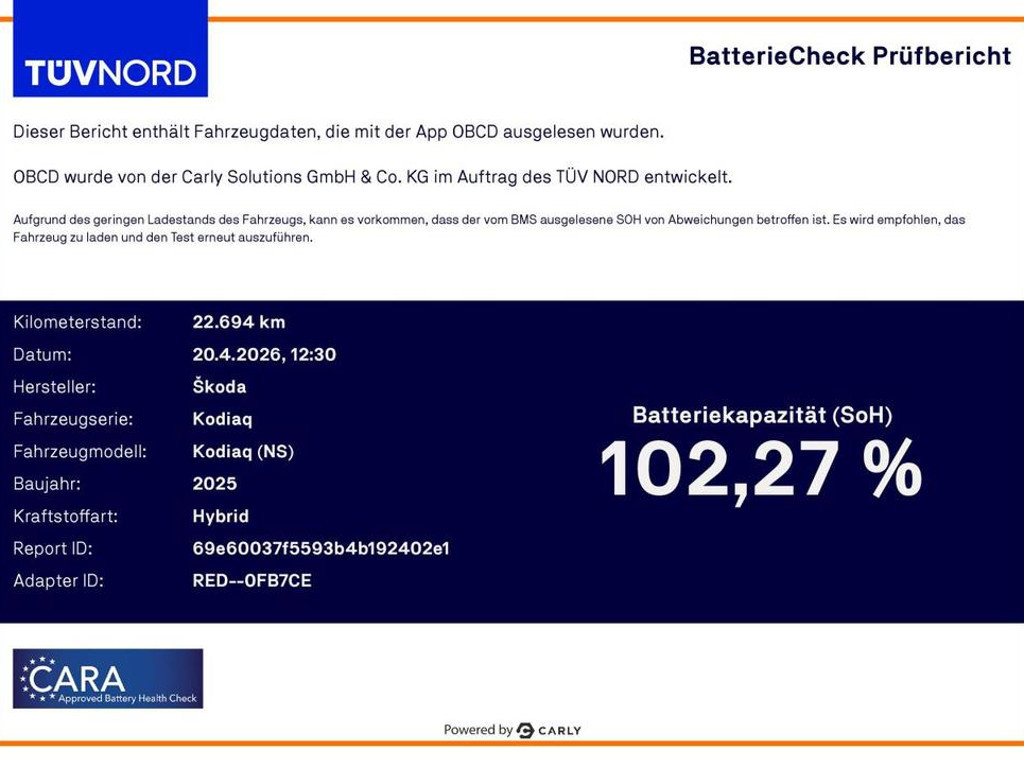Viewport: 1024px width, 768px height.
Task: Select the Adapter ID value RED--0FB7CE
Action: tap(251, 580)
